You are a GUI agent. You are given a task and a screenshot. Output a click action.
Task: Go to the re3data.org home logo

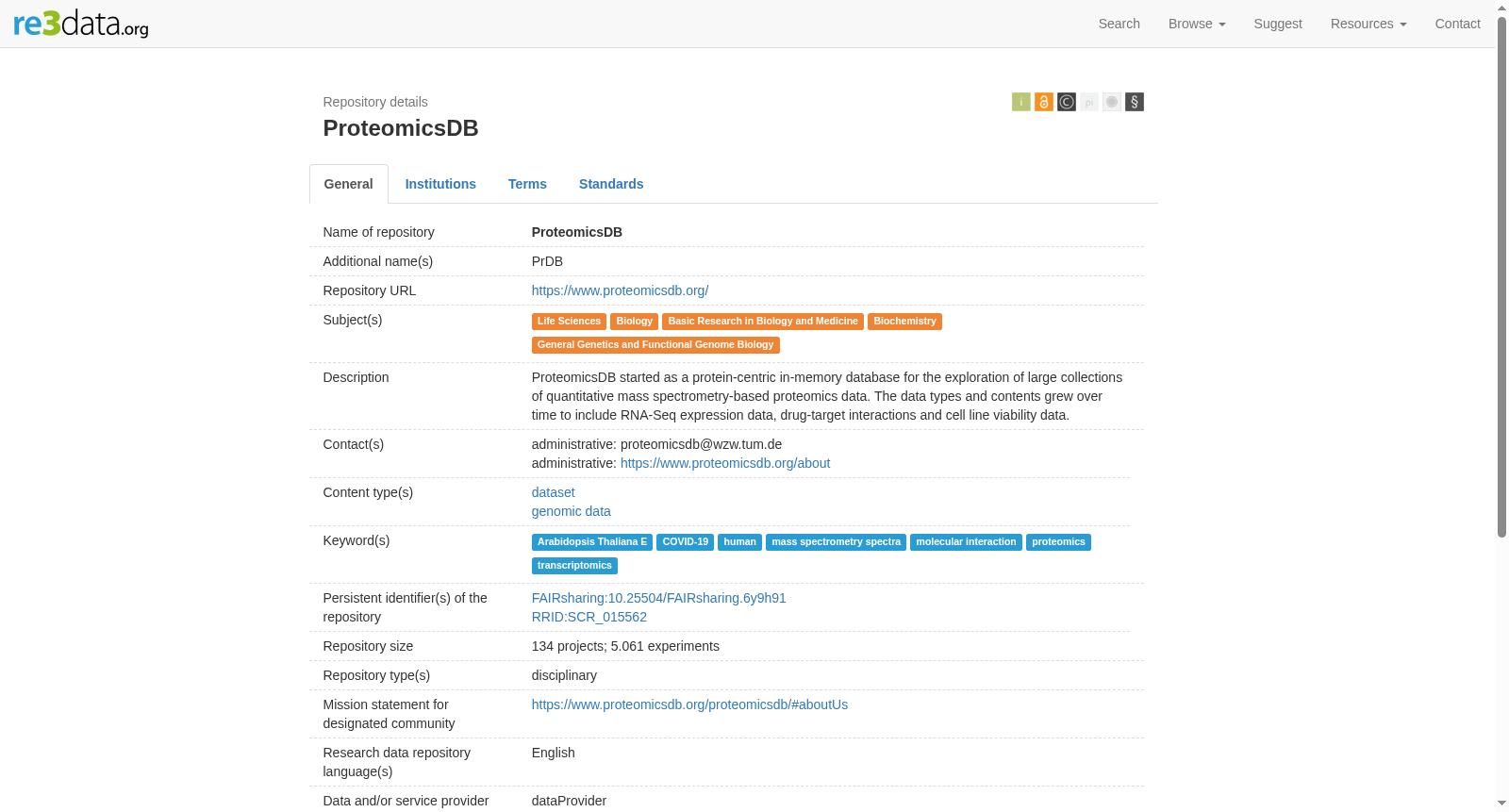81,23
